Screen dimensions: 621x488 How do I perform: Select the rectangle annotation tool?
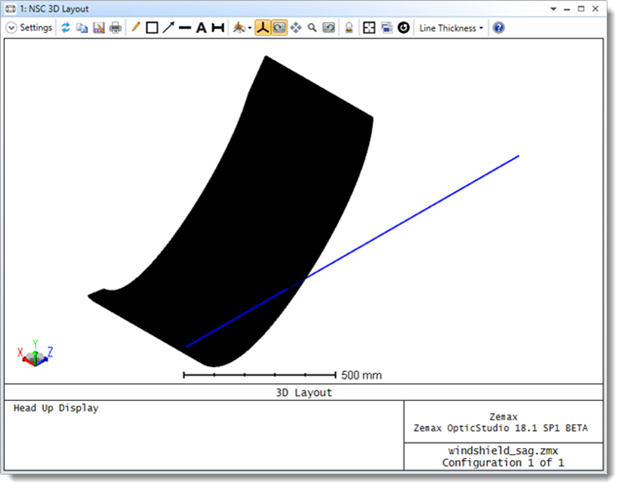click(x=152, y=28)
